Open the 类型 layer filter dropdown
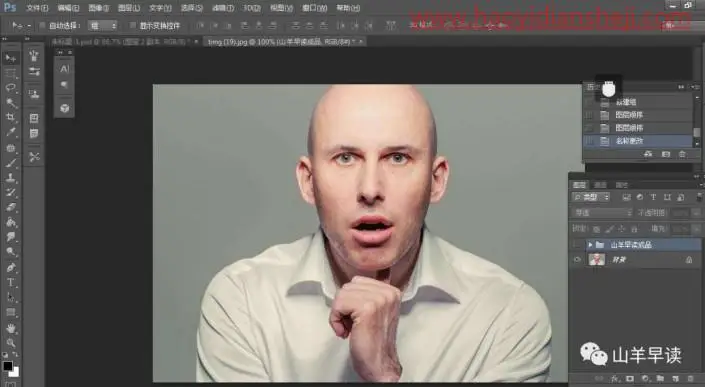705x387 pixels. pos(591,197)
